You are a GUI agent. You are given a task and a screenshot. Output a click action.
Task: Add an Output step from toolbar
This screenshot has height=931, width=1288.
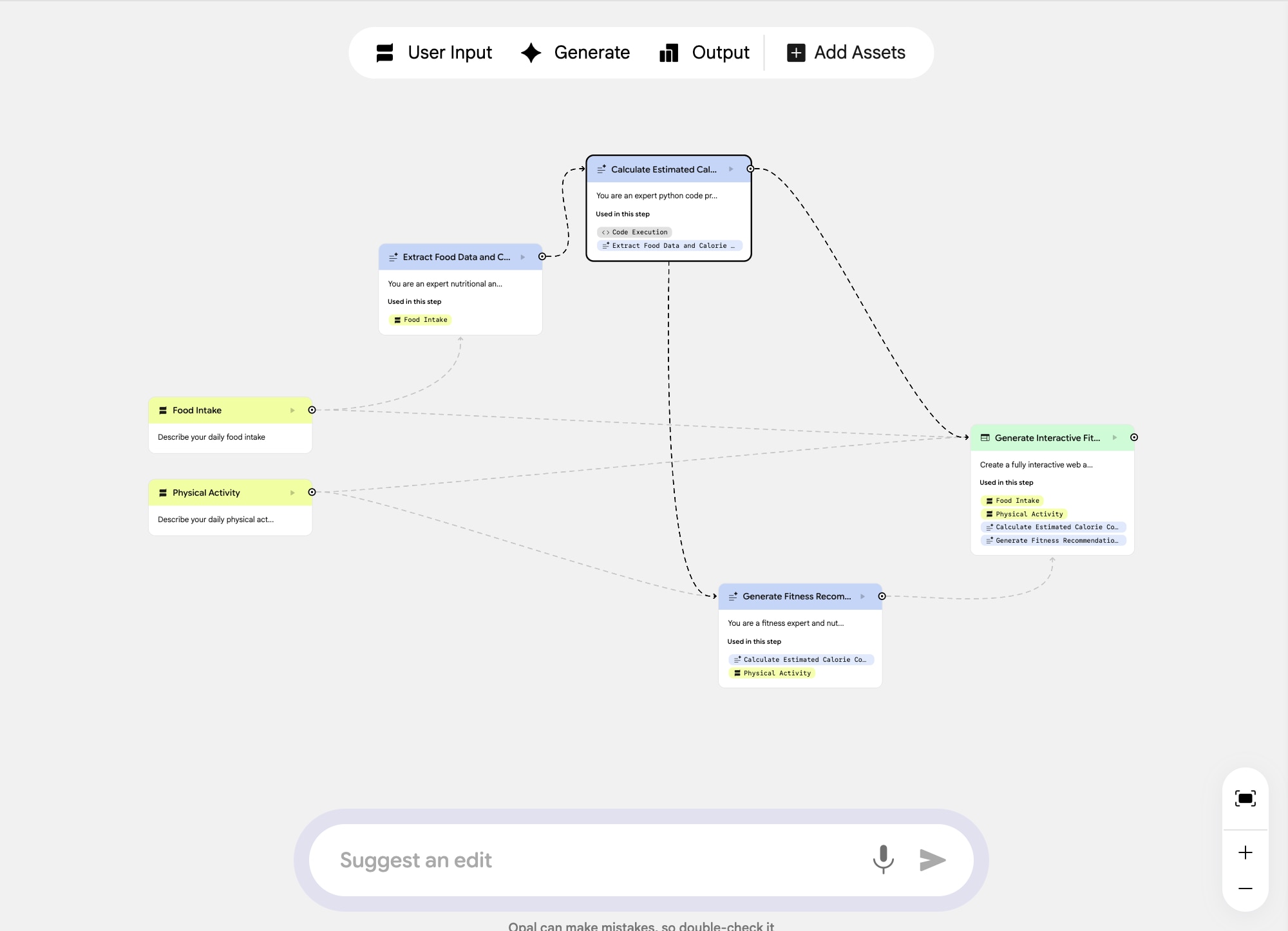coord(705,53)
